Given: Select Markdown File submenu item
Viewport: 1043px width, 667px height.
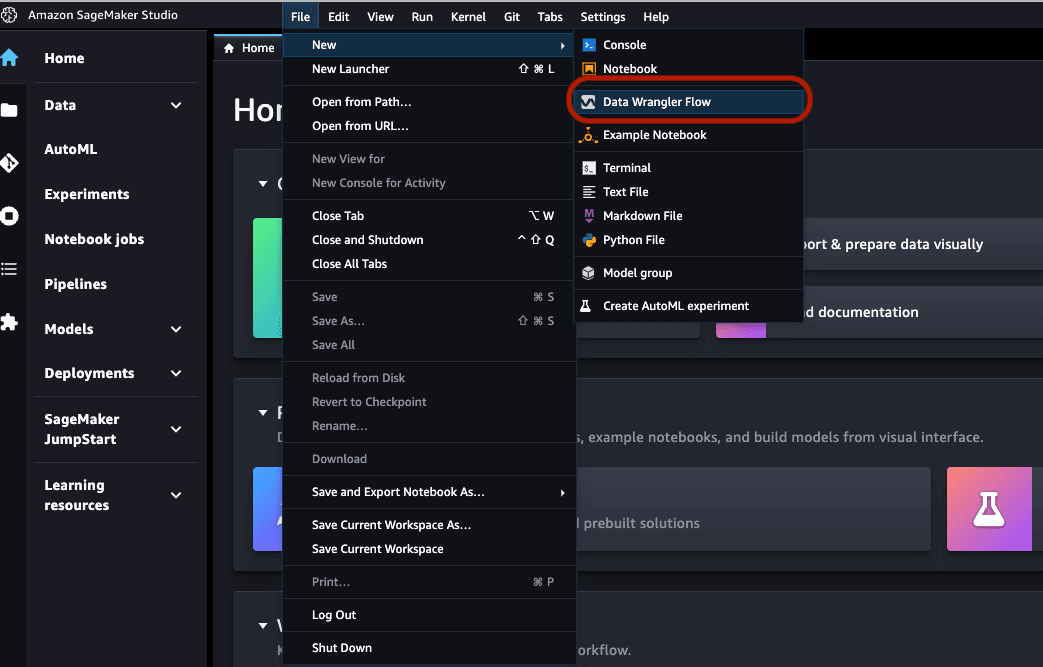Looking at the screenshot, I should click(688, 215).
